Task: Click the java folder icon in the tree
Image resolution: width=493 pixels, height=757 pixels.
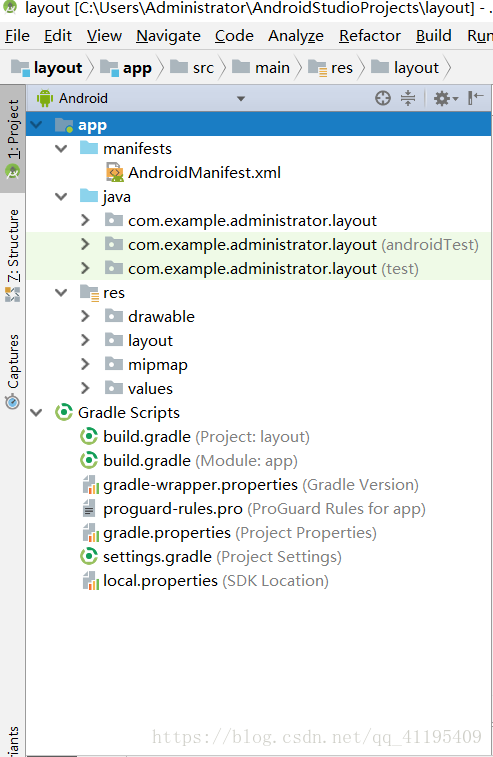Action: [89, 196]
